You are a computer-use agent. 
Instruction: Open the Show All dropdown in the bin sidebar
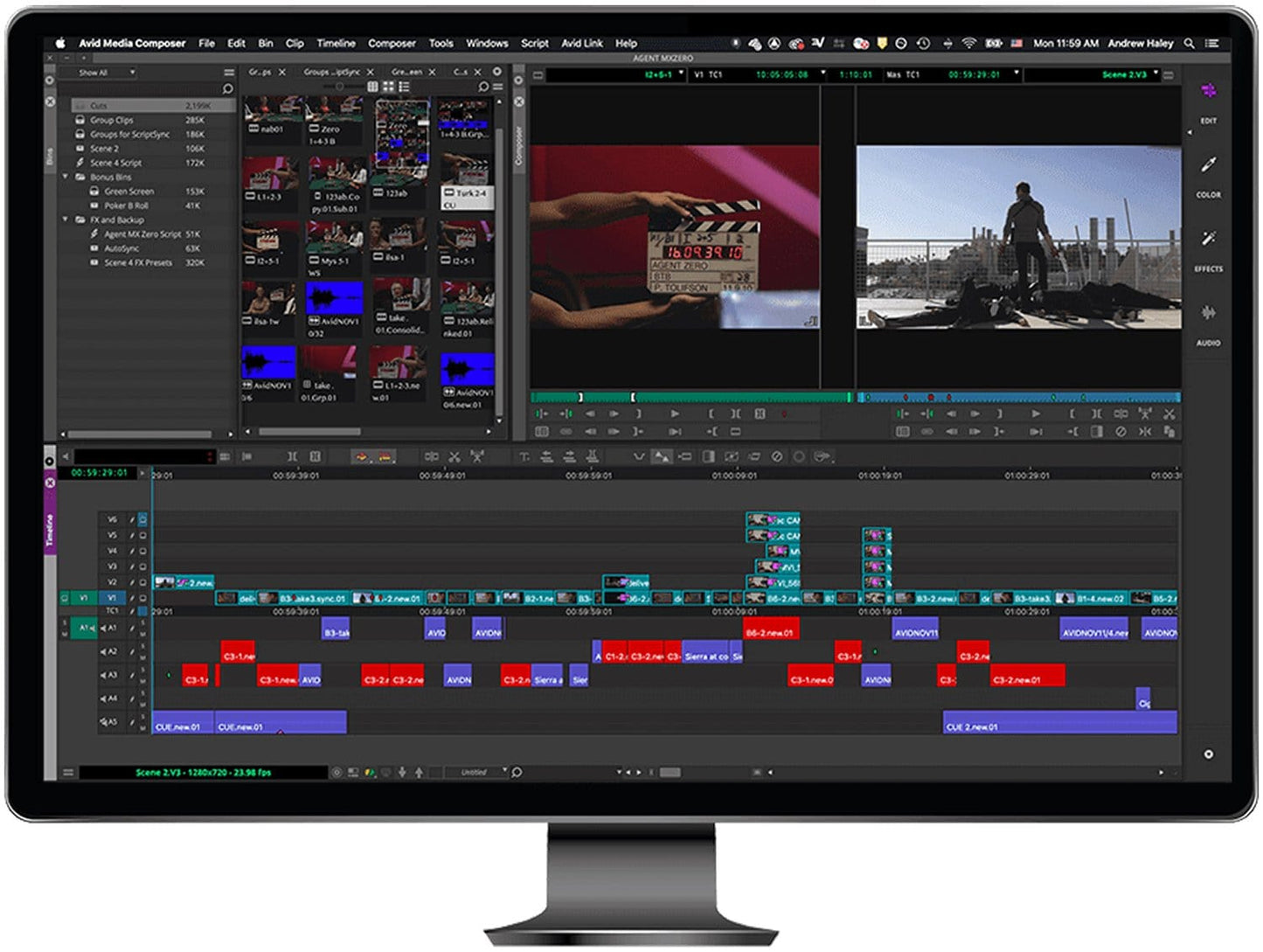pos(98,73)
